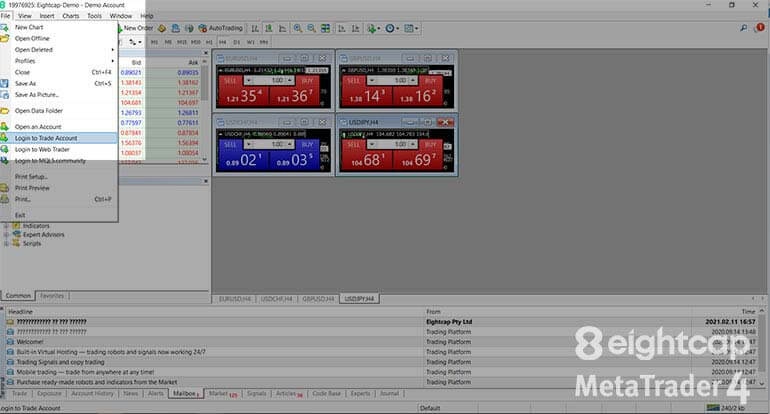Viewport: 770px width, 414px height.
Task: Select the W1 timeframe button
Action: pyautogui.click(x=250, y=42)
